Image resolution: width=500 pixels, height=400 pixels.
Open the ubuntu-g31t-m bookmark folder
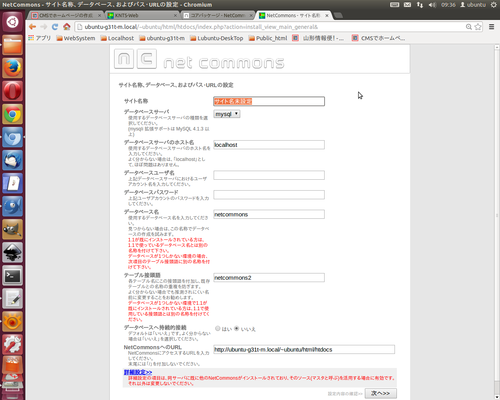point(162,38)
